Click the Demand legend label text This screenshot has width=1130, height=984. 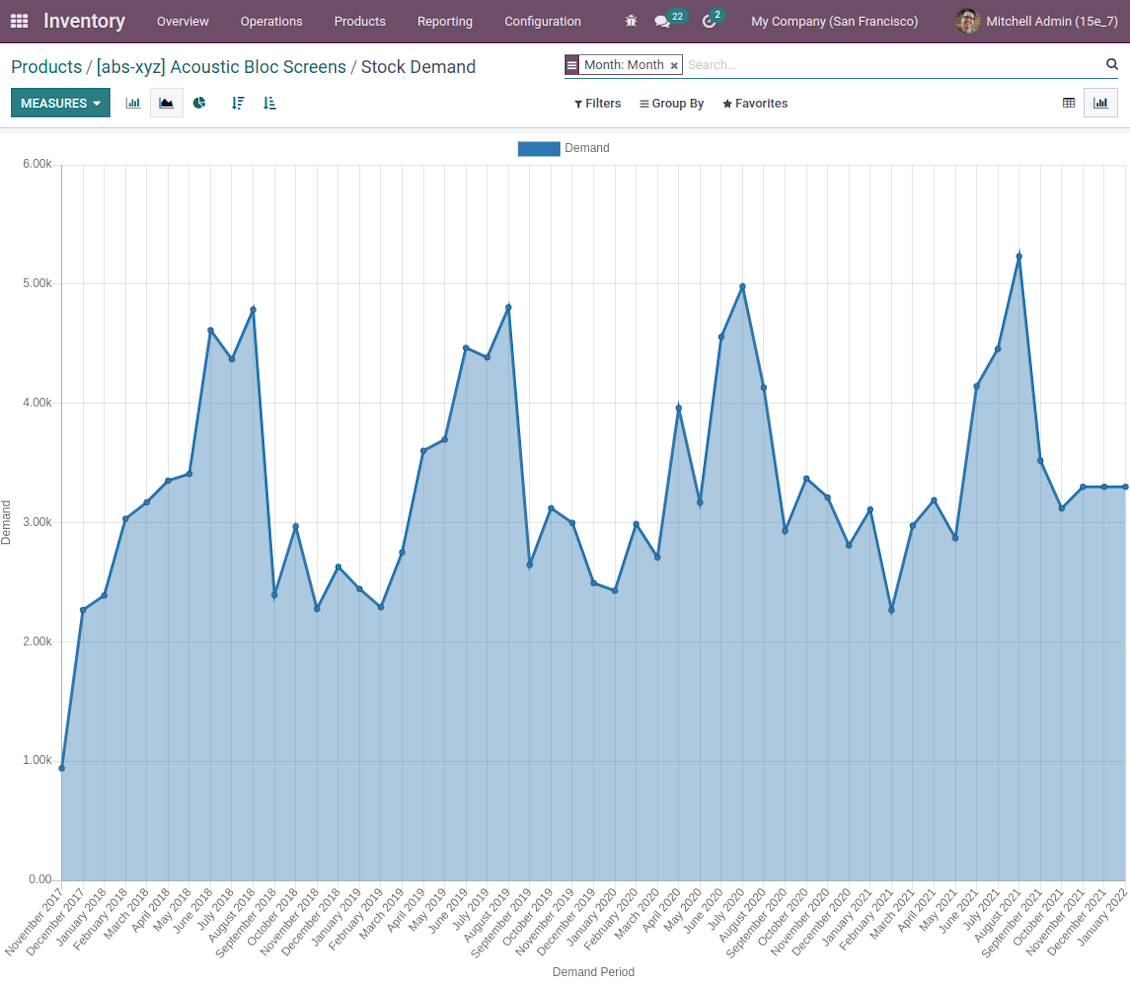coord(587,148)
